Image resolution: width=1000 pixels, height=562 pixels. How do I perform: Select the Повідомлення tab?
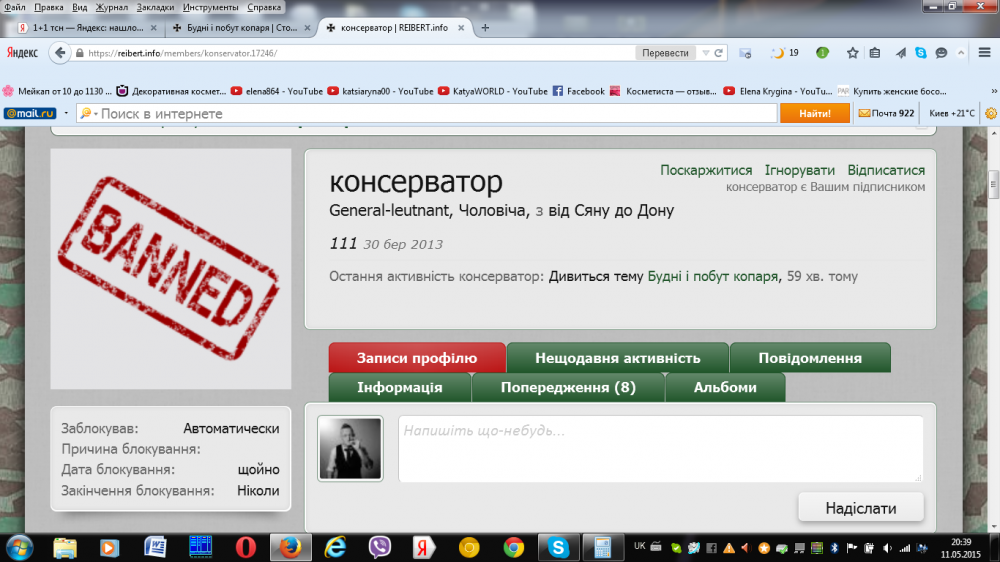tap(810, 358)
